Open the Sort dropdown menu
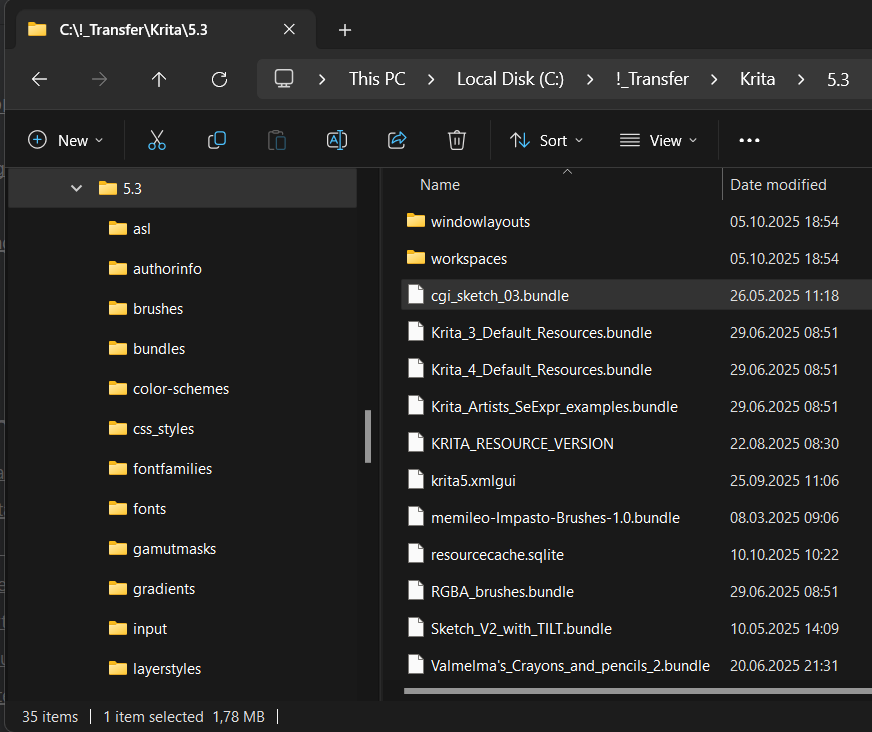 tap(546, 140)
